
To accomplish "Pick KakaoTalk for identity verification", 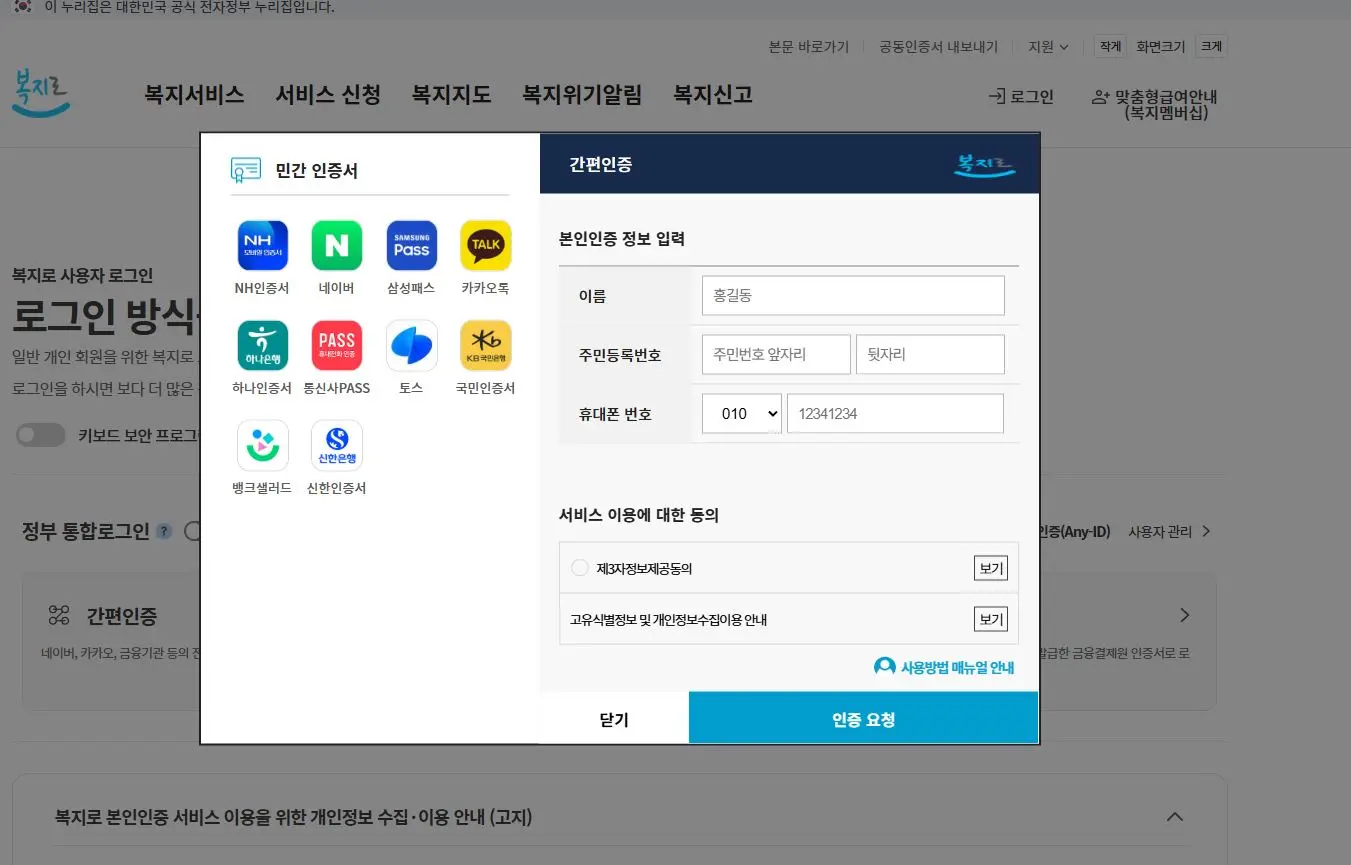I will 485,245.
